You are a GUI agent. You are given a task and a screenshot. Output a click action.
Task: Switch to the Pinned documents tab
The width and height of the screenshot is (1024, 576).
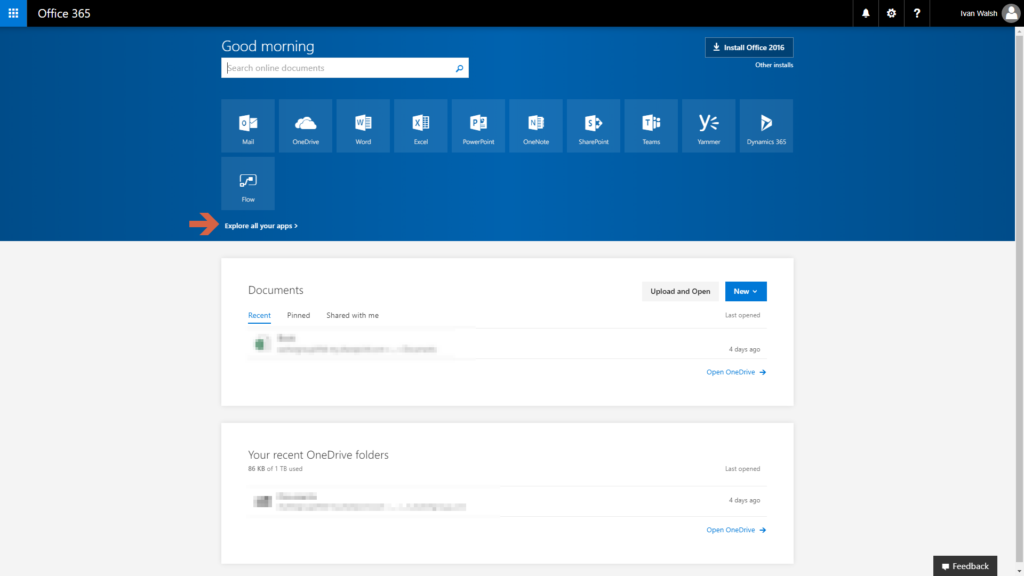pos(298,315)
